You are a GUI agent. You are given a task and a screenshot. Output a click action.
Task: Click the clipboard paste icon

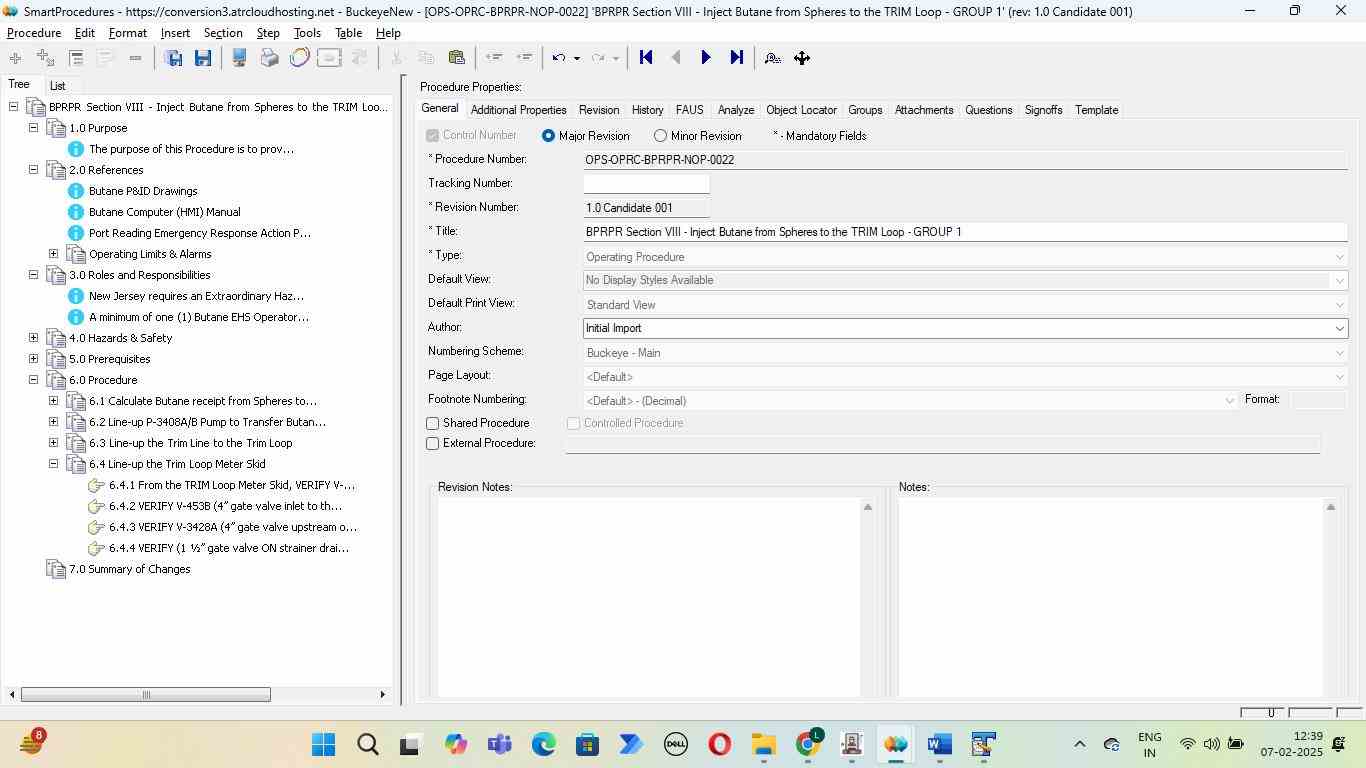(x=457, y=58)
